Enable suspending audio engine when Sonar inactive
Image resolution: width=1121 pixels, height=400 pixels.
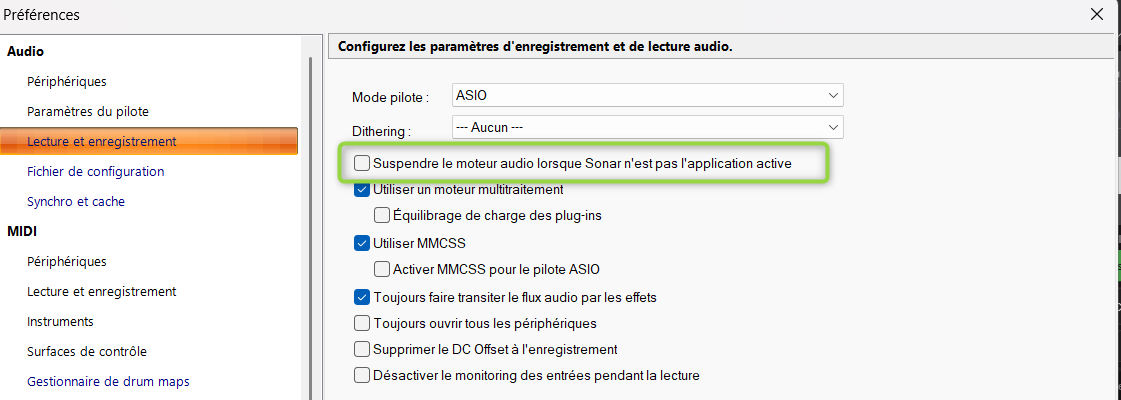(362, 164)
